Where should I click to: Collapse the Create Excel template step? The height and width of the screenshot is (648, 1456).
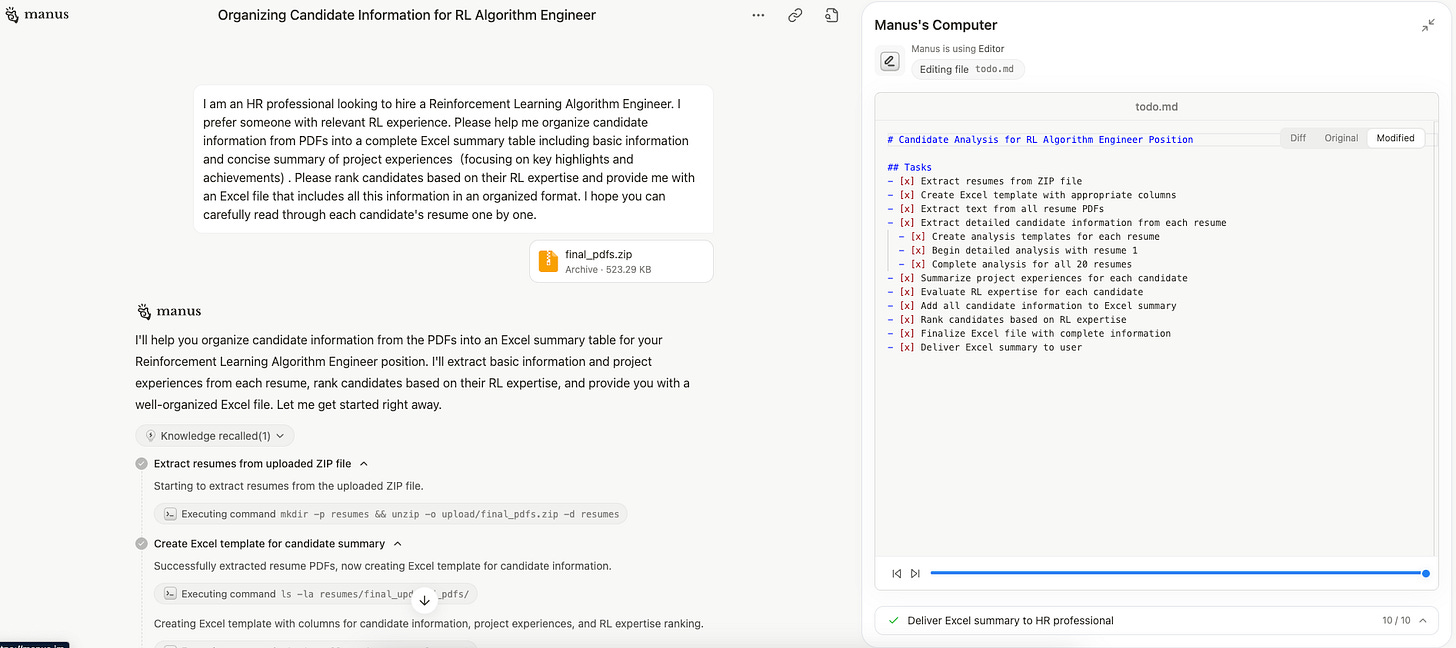397,544
